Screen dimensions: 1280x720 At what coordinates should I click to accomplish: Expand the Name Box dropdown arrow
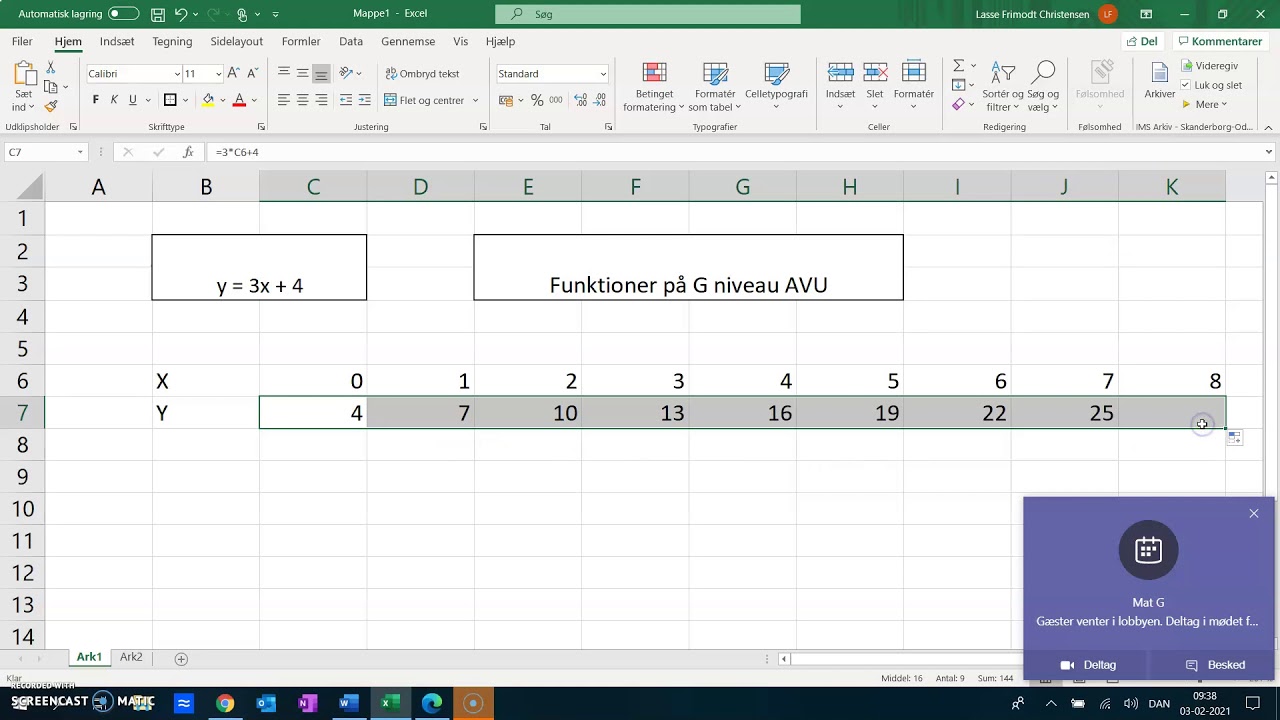point(80,152)
